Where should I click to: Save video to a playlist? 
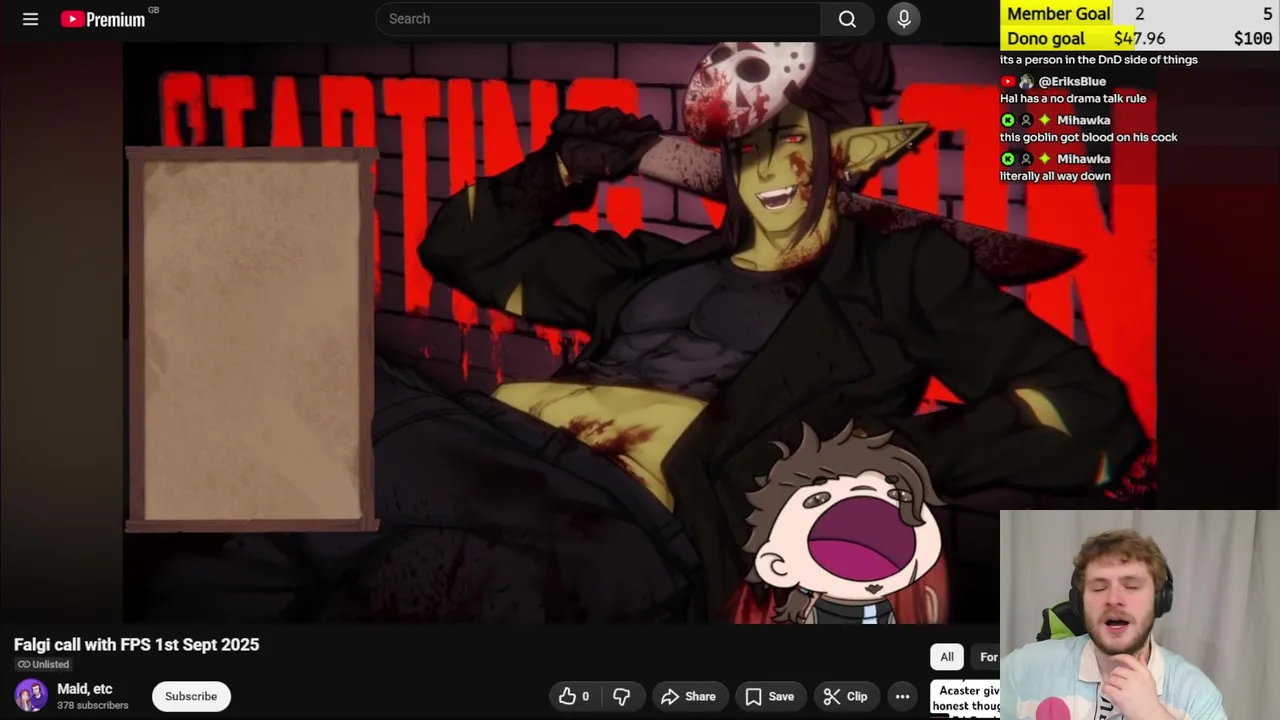(x=769, y=696)
